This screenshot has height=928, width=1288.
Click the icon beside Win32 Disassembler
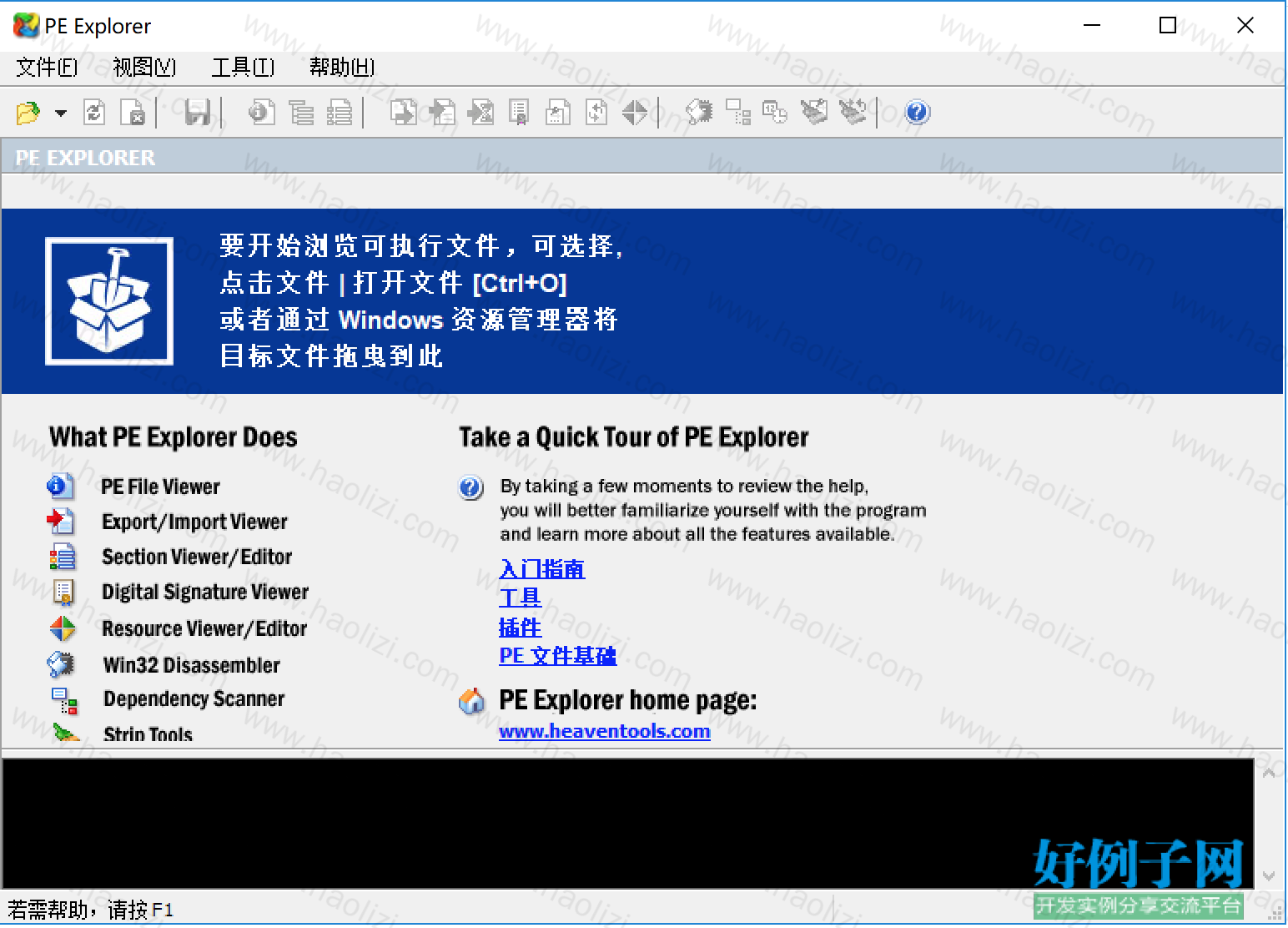click(x=61, y=664)
